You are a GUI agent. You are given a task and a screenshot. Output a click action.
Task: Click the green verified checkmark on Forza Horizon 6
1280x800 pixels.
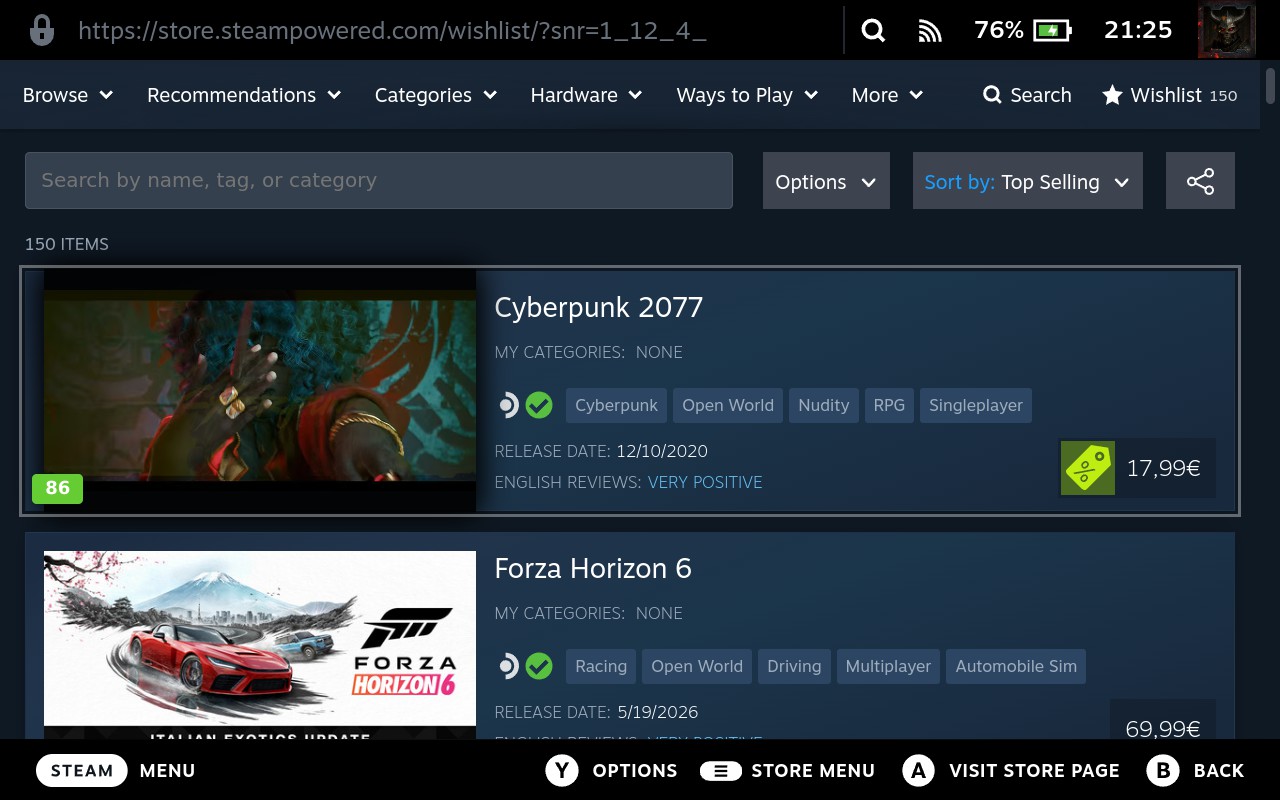539,666
